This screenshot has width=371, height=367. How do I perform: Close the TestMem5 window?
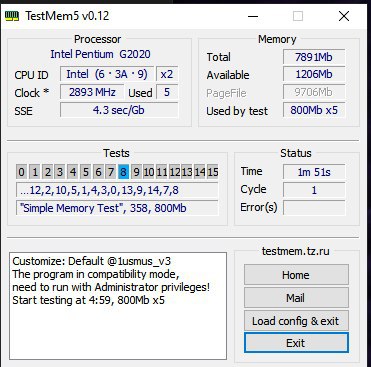pos(344,16)
